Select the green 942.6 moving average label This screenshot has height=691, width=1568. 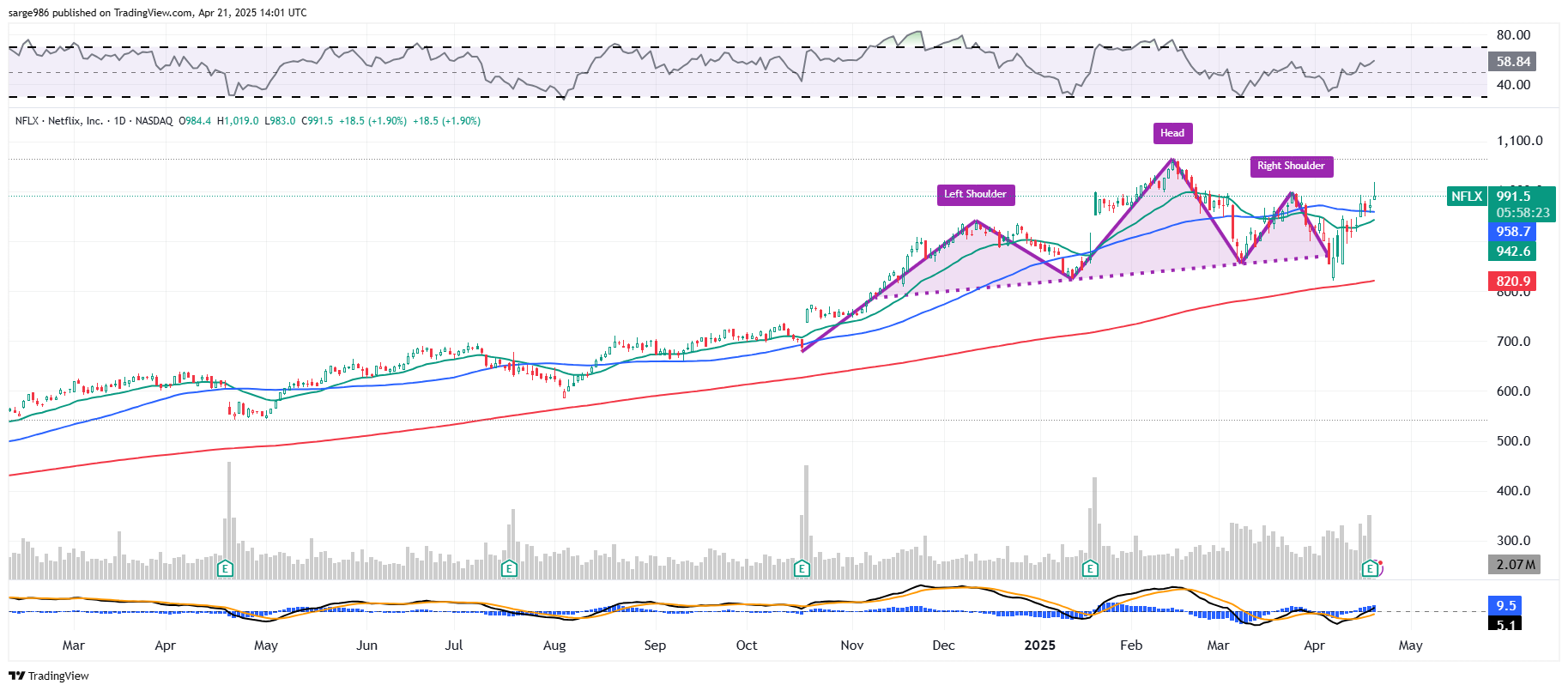[1512, 252]
